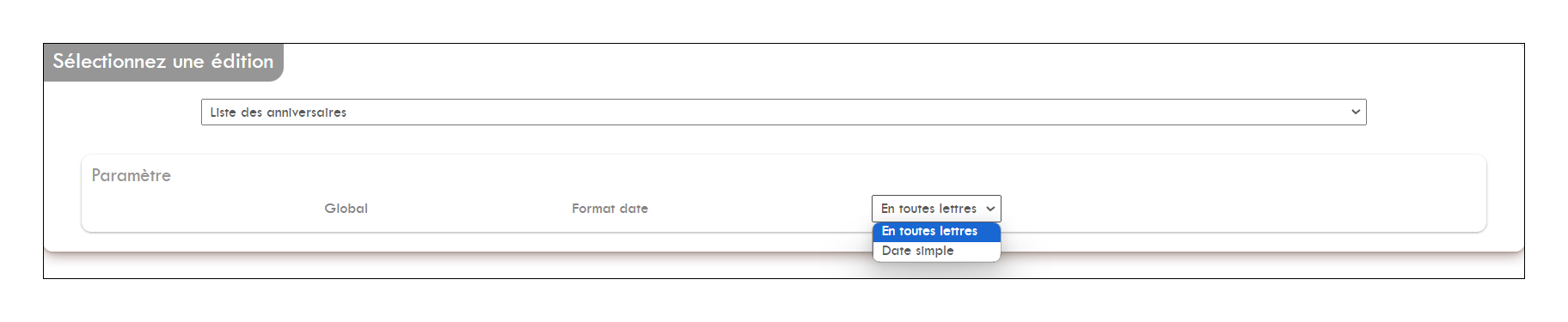
Task: Click the 'En toutes lettres' combo box field
Action: click(936, 209)
